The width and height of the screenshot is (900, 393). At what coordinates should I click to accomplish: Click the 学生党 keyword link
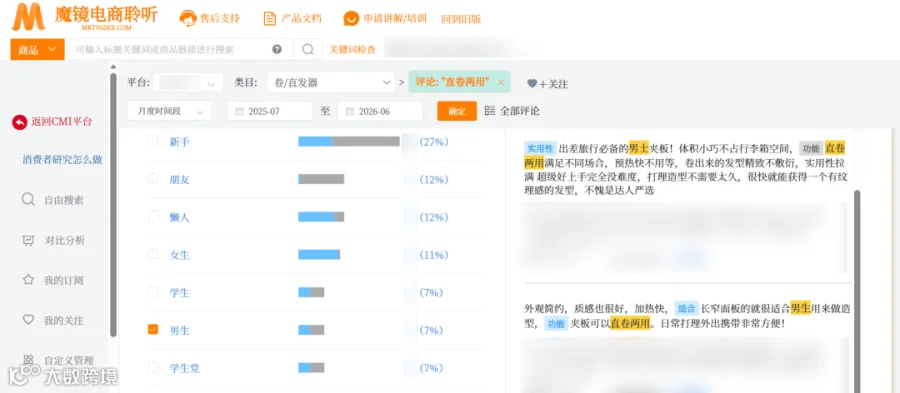(185, 368)
